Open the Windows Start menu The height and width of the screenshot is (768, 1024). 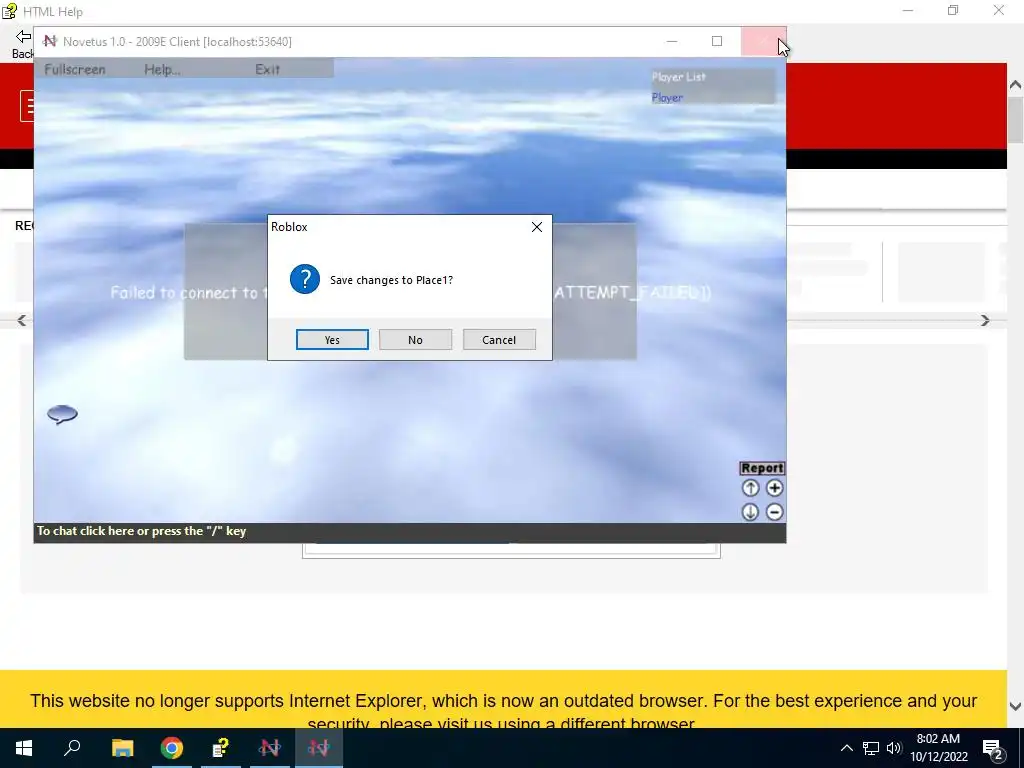(x=24, y=748)
